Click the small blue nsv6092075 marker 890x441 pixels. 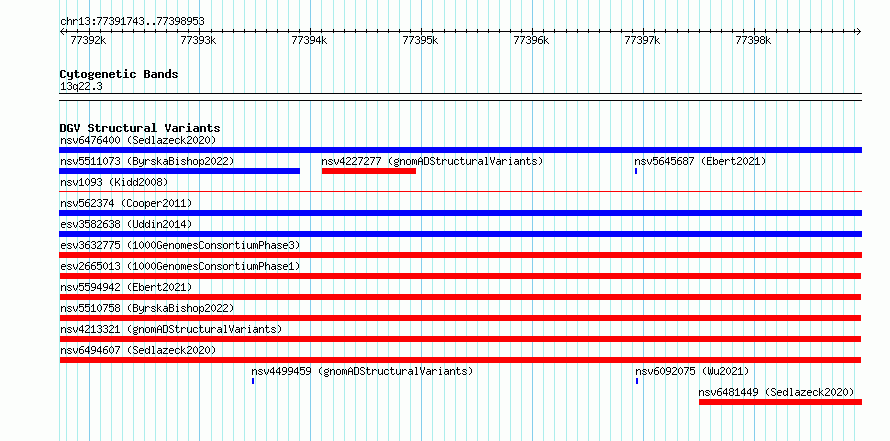coord(637,381)
